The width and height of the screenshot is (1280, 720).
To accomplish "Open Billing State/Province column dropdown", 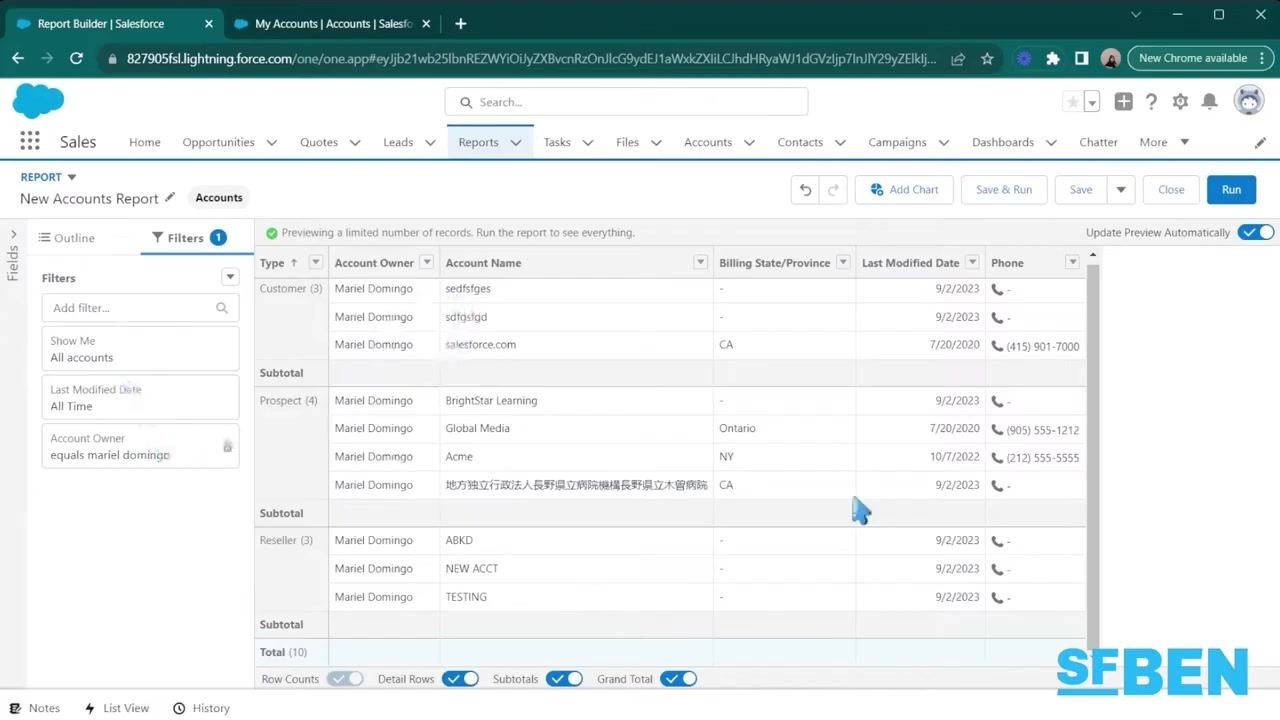I will (843, 263).
